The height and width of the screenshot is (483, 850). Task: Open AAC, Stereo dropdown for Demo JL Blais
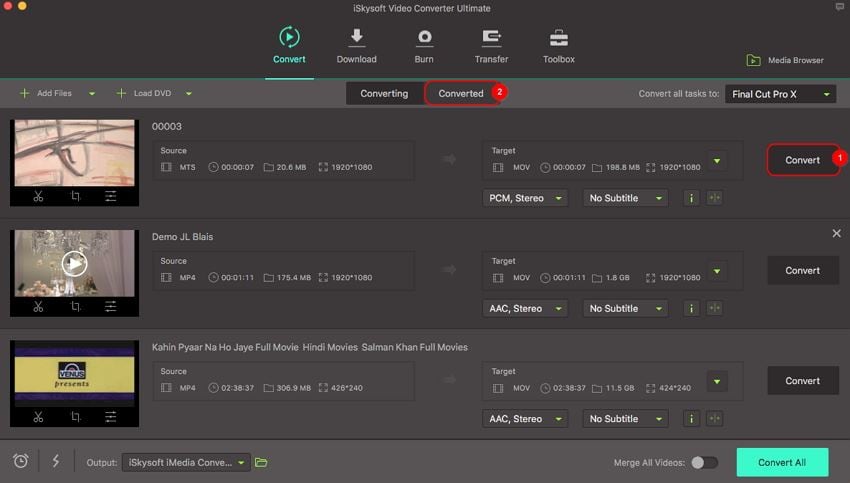click(x=525, y=308)
